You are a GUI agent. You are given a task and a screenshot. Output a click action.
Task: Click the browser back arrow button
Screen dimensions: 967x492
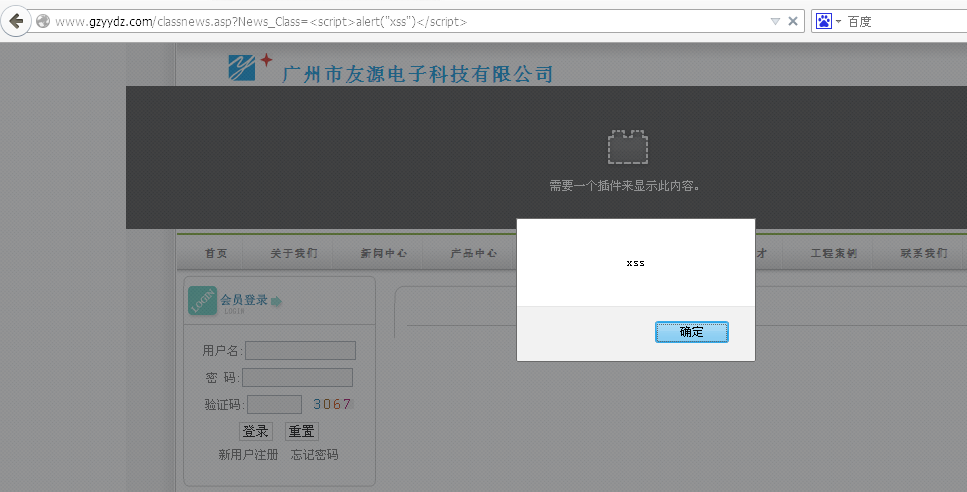15,21
